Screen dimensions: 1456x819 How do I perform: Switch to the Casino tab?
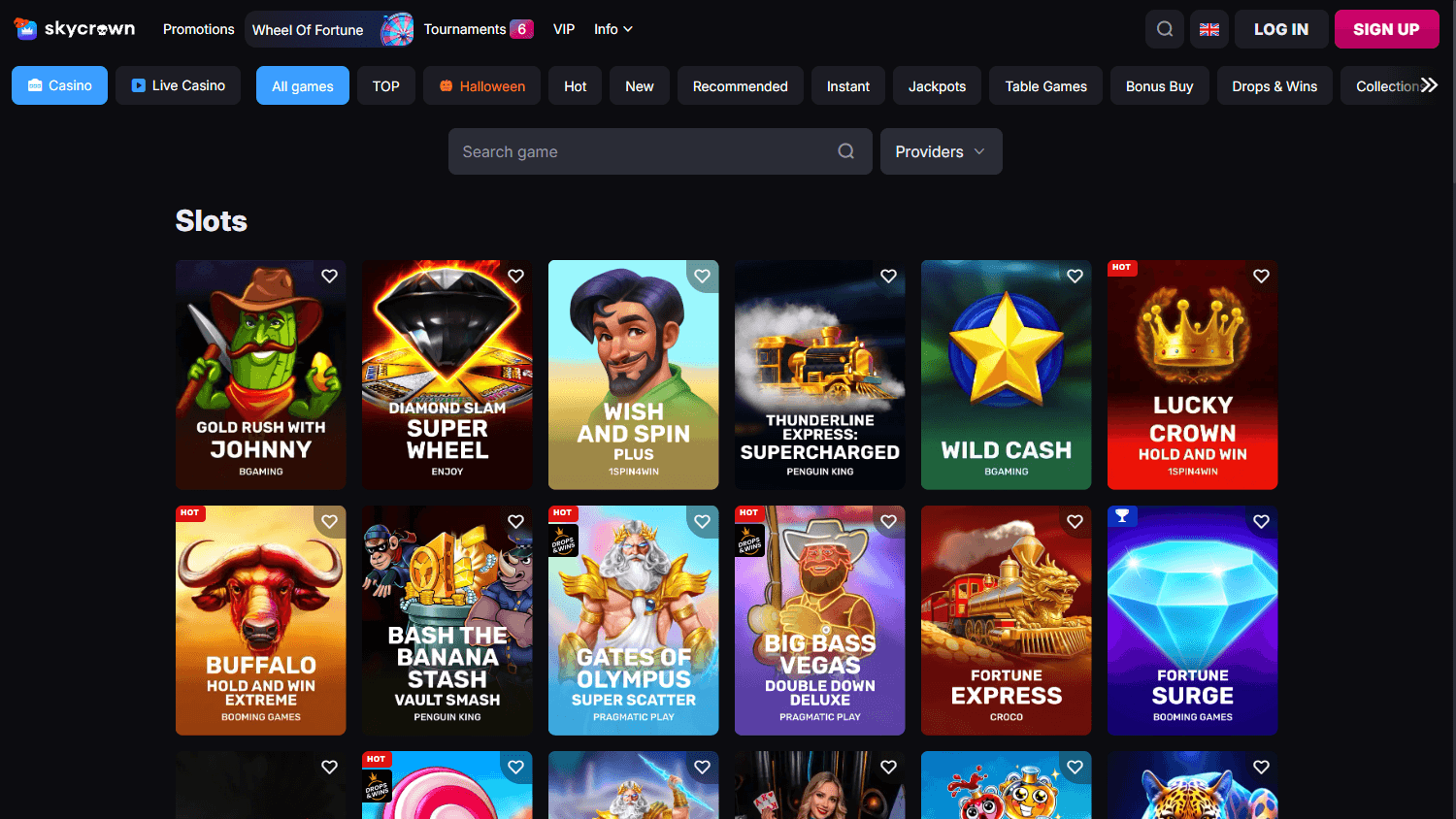pos(59,85)
